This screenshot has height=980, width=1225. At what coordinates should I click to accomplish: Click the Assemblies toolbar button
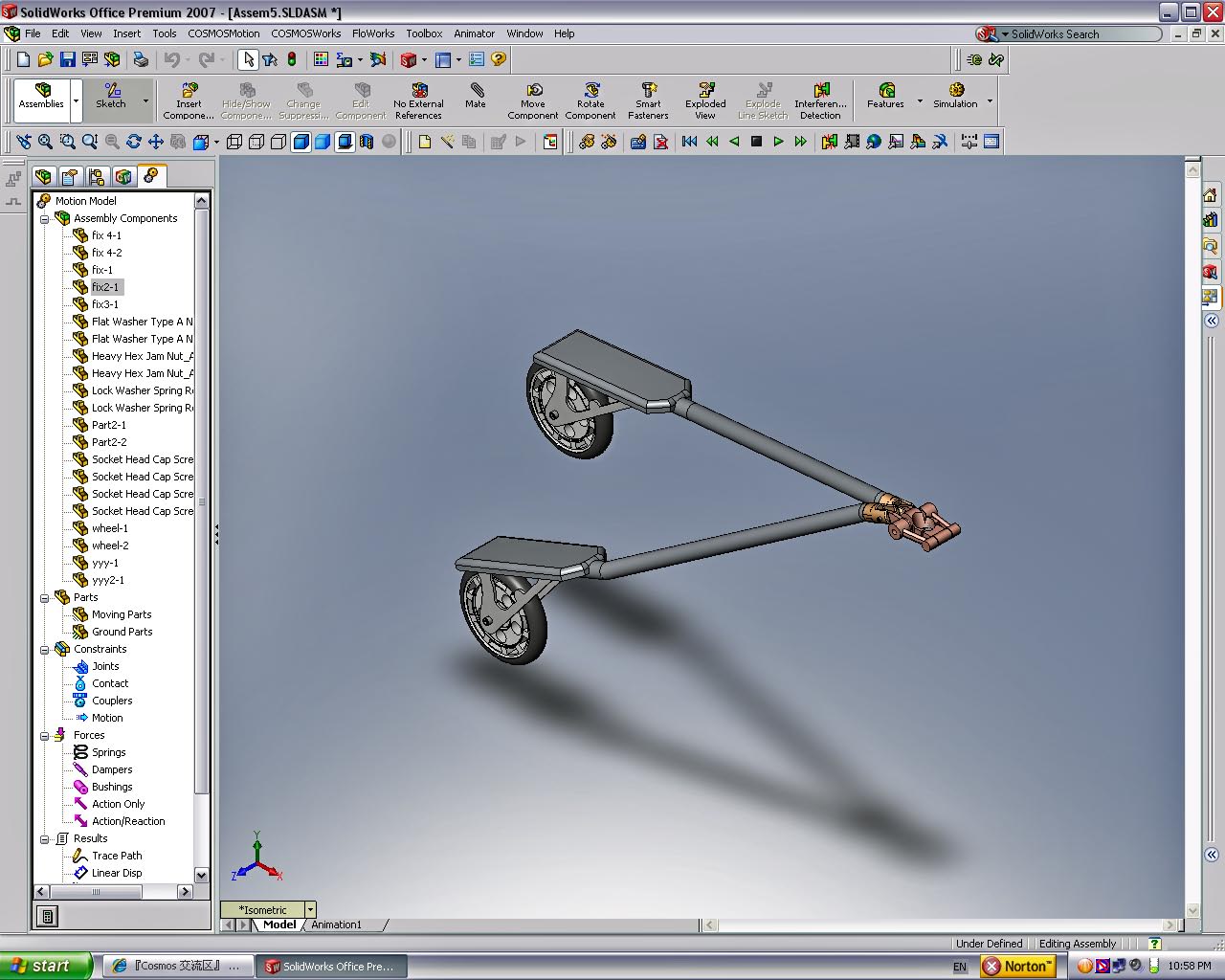(x=41, y=100)
